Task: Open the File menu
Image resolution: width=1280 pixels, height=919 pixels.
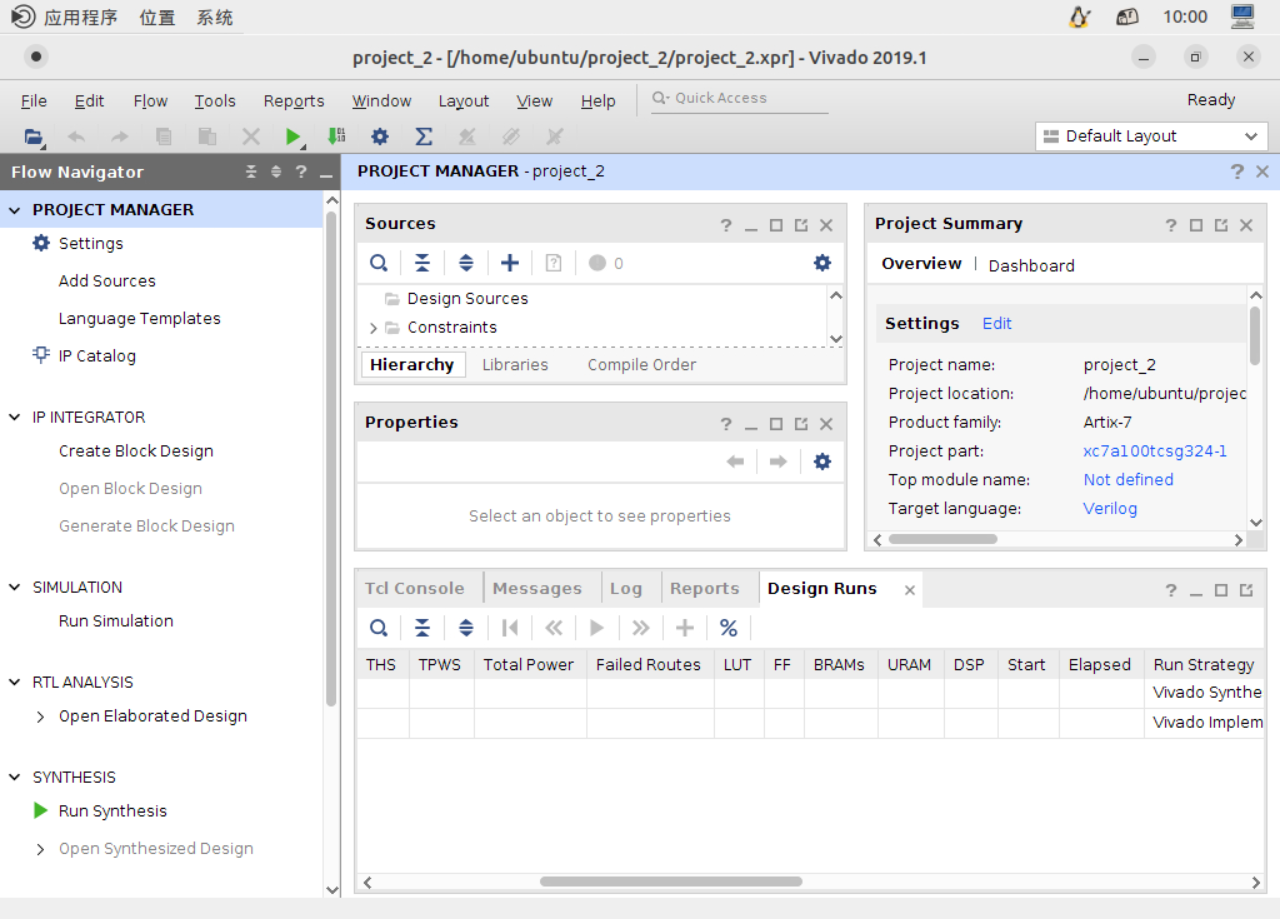Action: [x=34, y=101]
